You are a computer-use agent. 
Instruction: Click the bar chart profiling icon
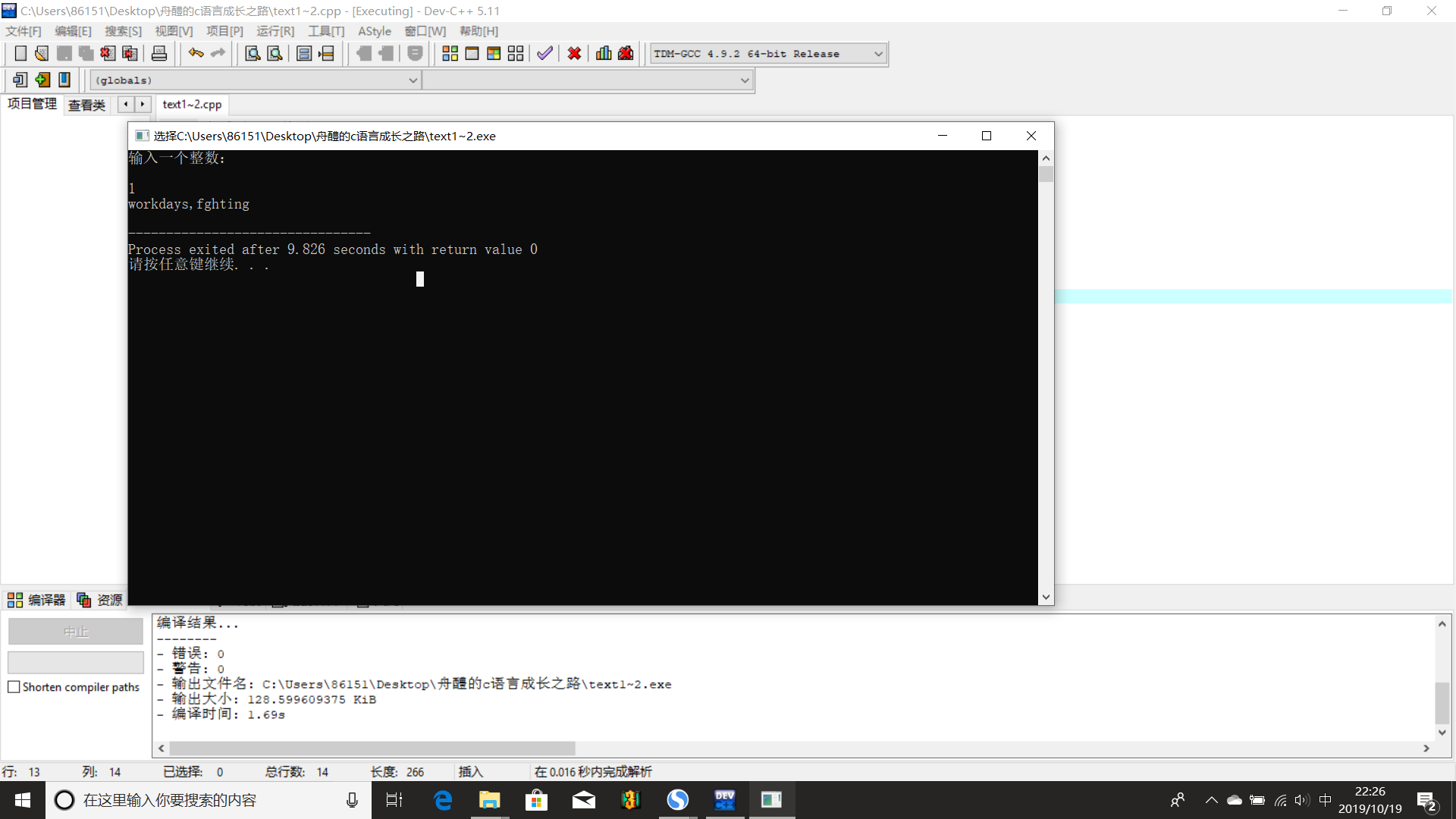pos(604,53)
